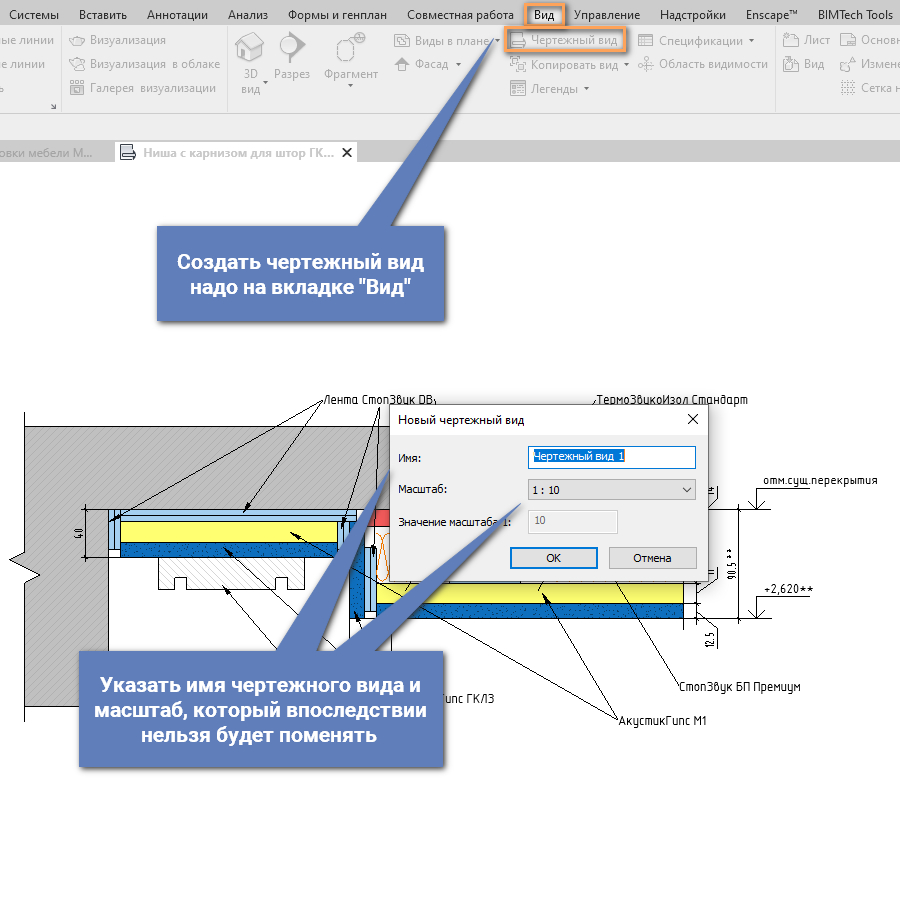The width and height of the screenshot is (900, 900).
Task: Expand Спецификации dropdown arrow
Action: (x=751, y=41)
